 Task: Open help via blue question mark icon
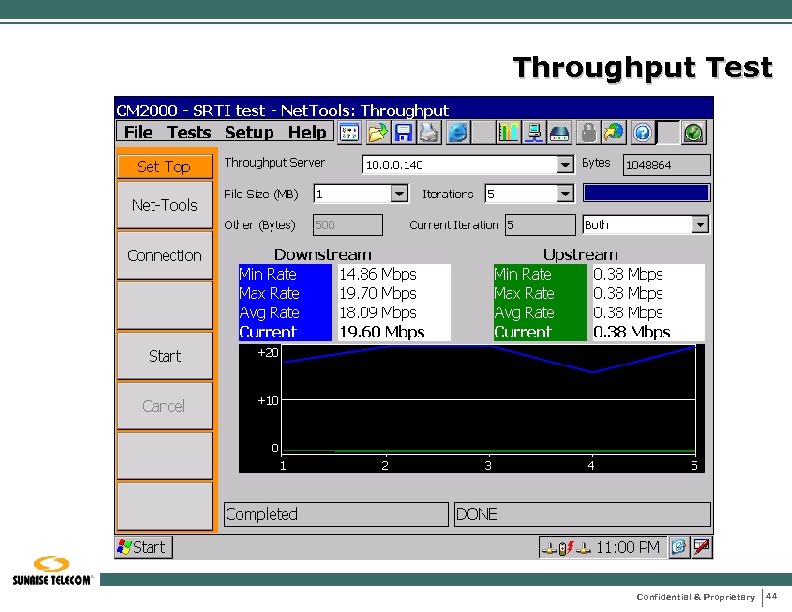642,133
